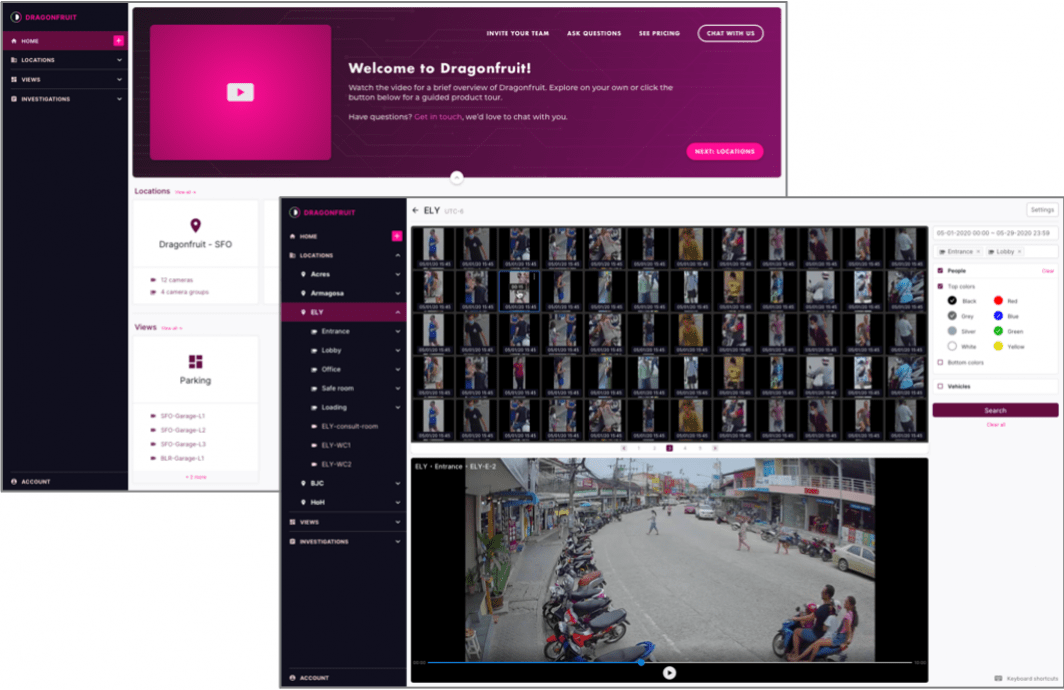Open Ask Questions in banner menu
The height and width of the screenshot is (690, 1064).
[x=594, y=33]
